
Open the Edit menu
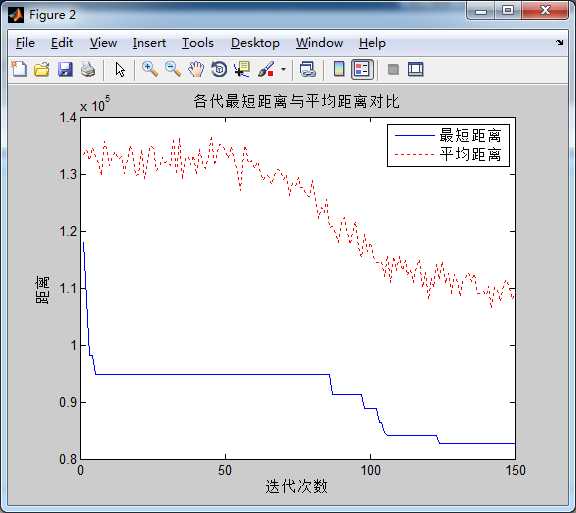[x=62, y=43]
